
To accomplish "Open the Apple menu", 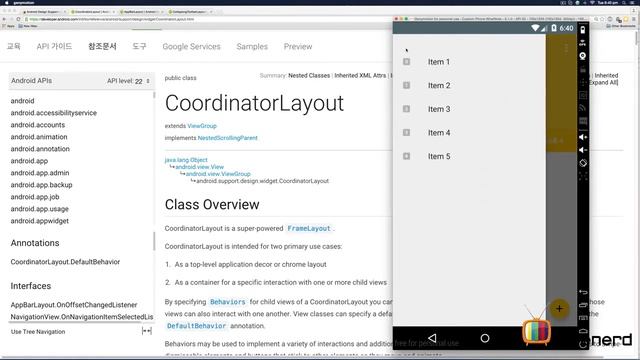I will pos(7,2).
